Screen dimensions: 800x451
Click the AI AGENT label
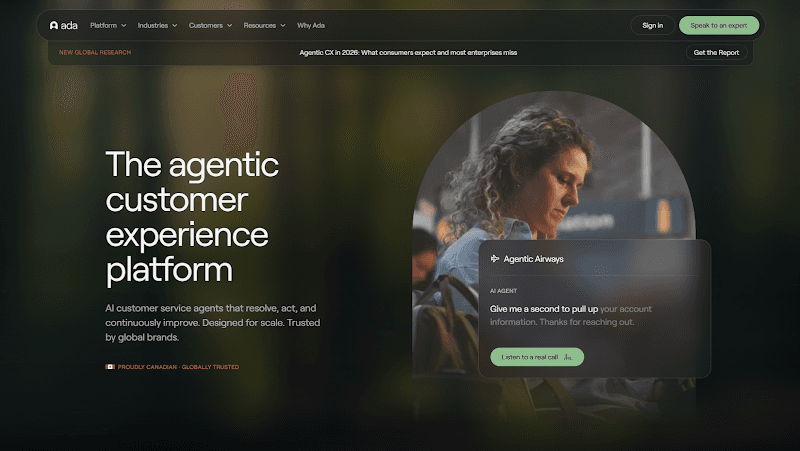504,291
